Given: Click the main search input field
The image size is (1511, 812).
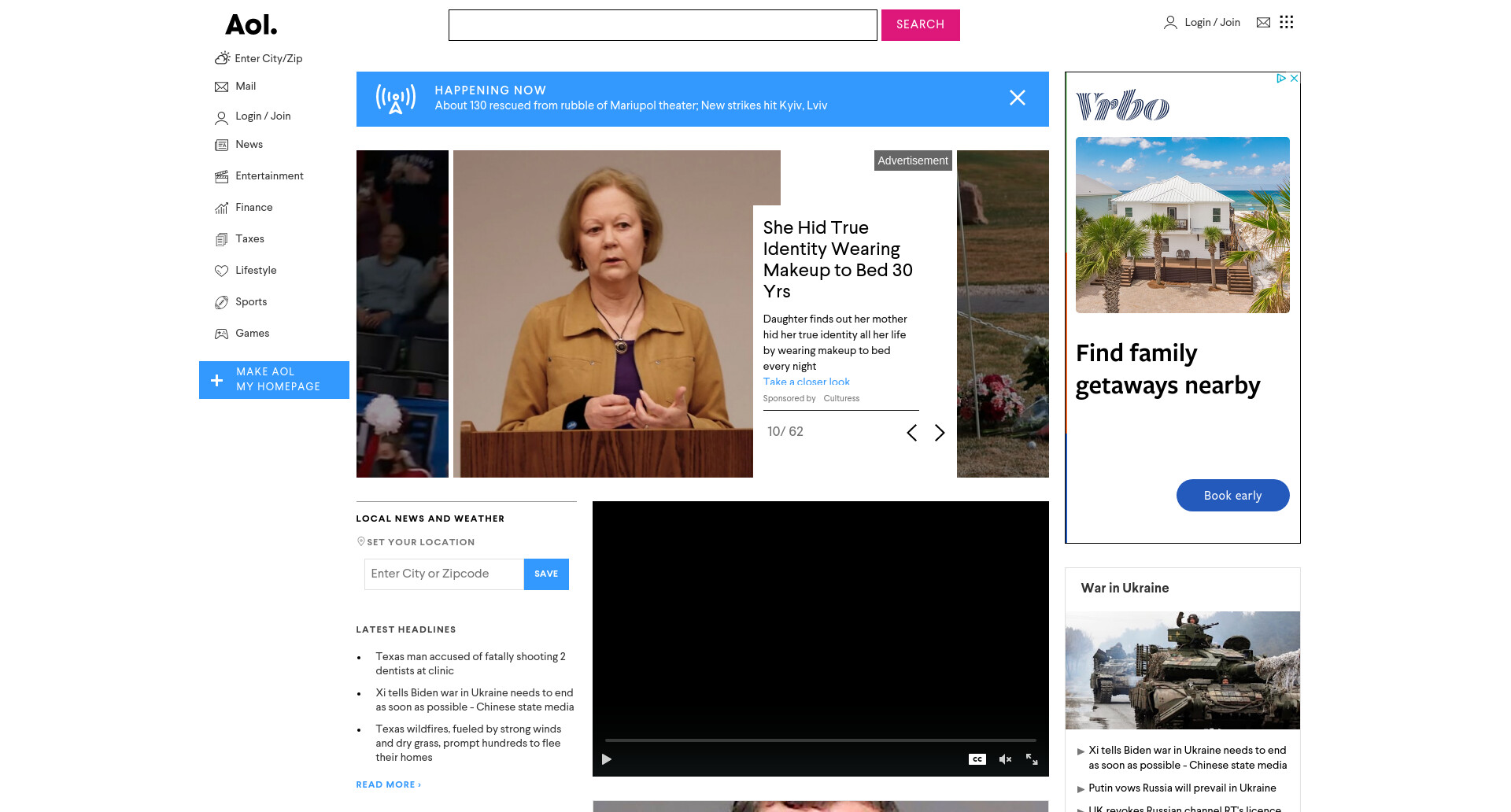Looking at the screenshot, I should [663, 25].
